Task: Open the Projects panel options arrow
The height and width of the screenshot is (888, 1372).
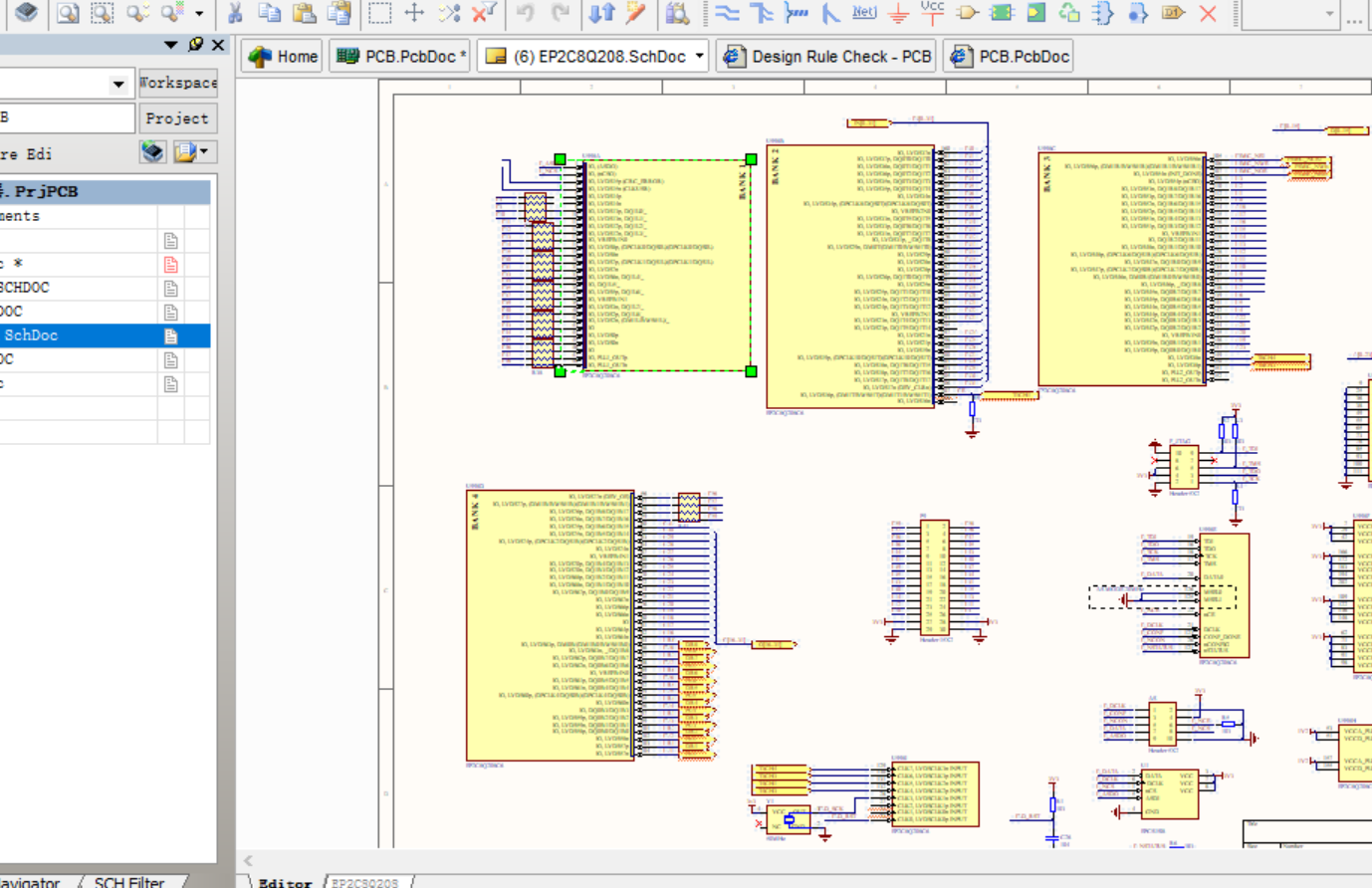Action: coord(171,45)
